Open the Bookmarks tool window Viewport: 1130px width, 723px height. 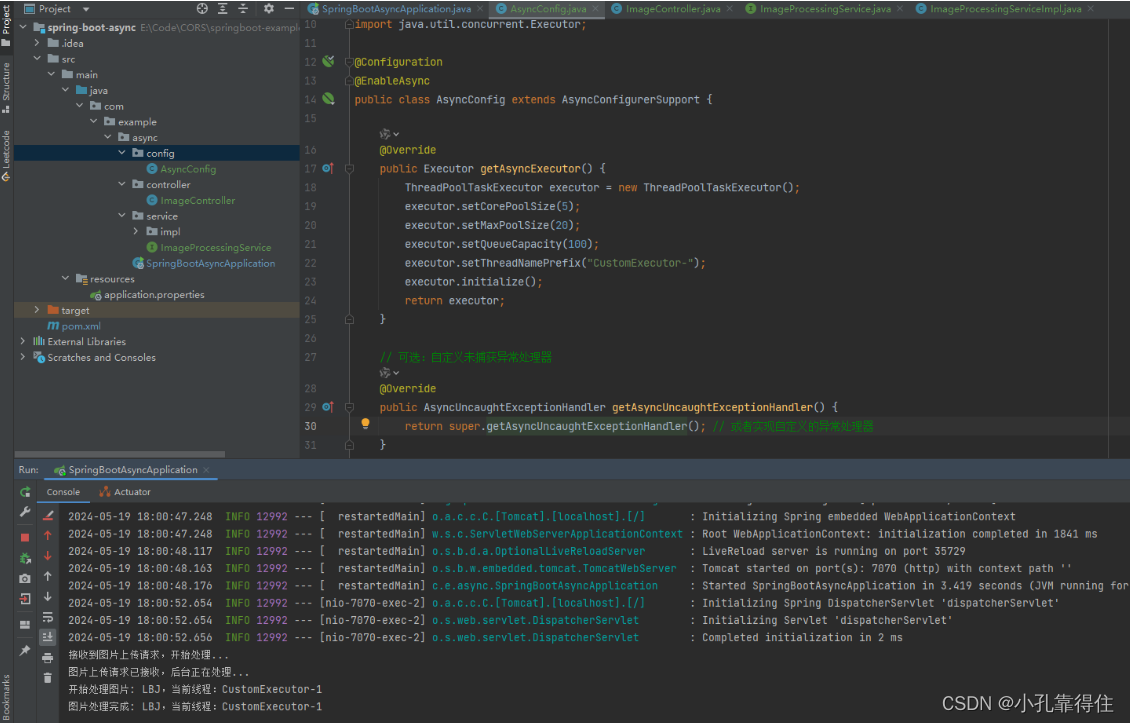8,695
